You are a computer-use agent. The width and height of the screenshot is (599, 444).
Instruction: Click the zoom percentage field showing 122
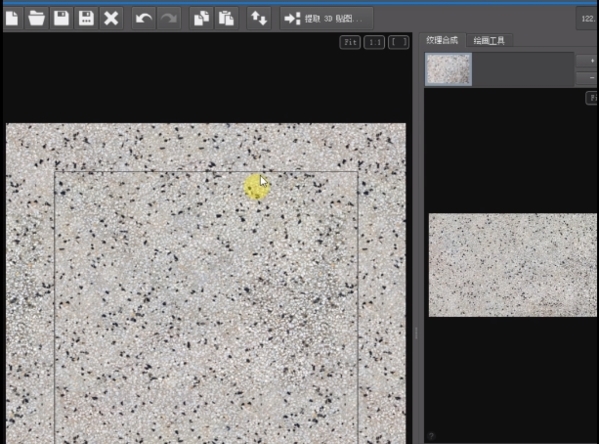(x=588, y=18)
